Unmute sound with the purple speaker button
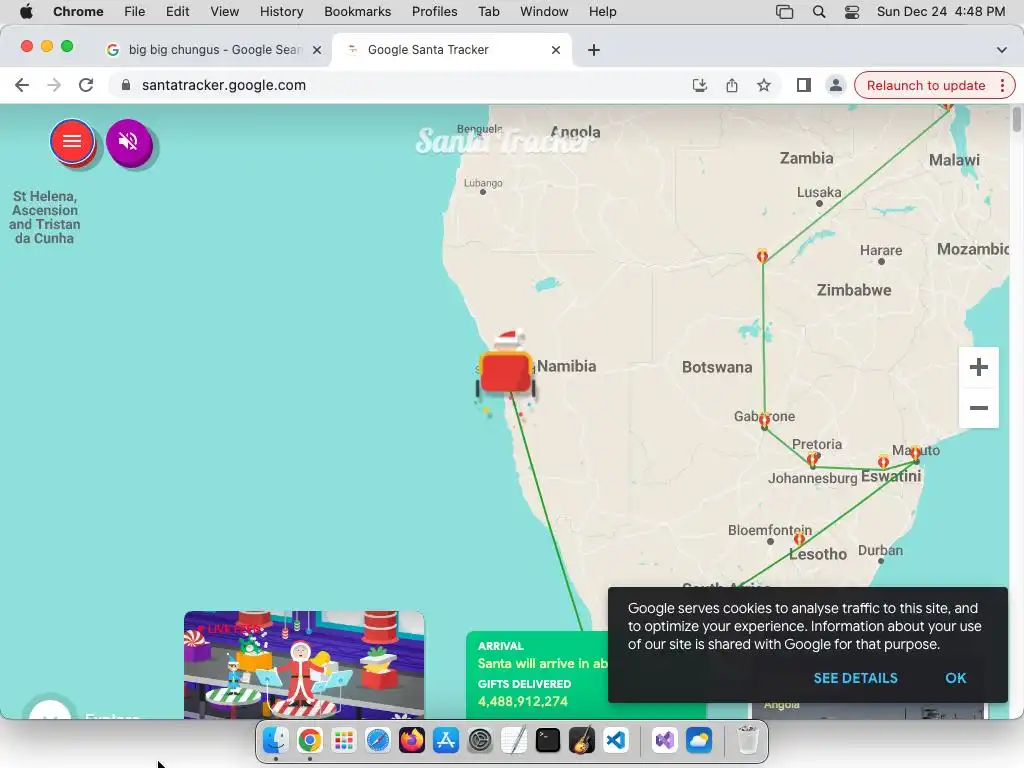 coord(129,142)
